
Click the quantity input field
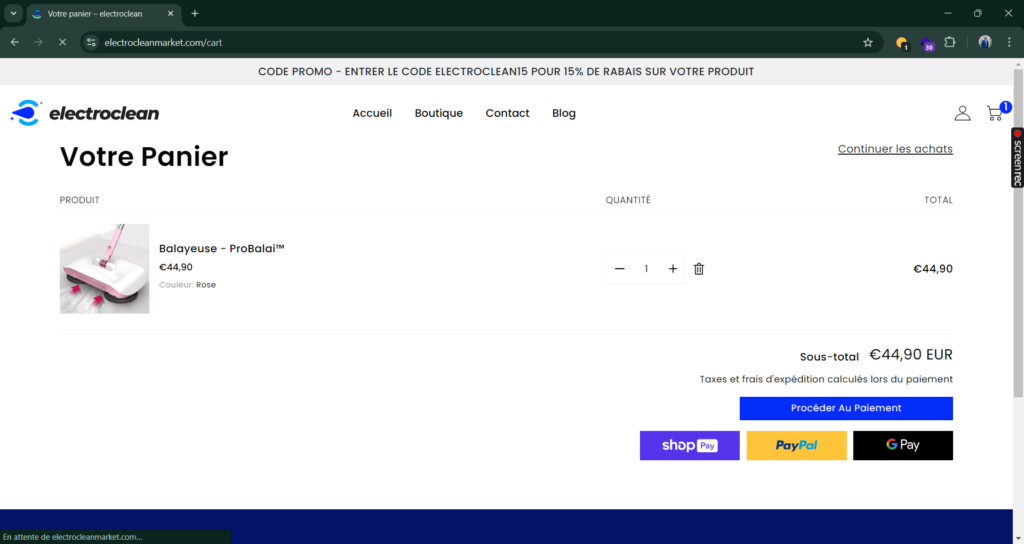tap(646, 268)
